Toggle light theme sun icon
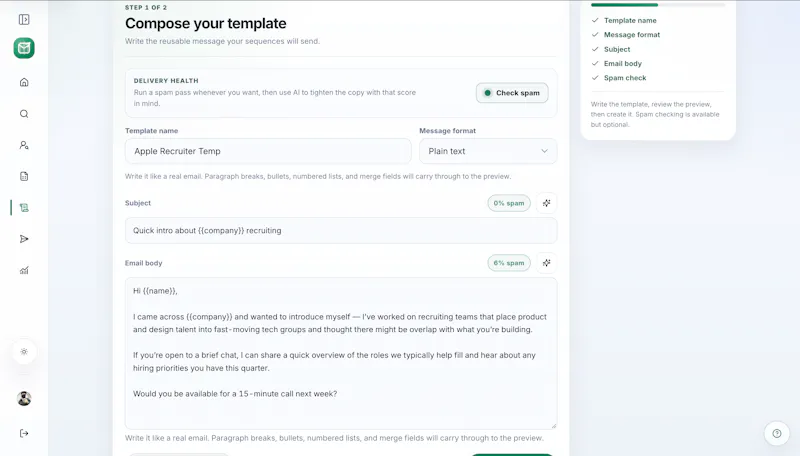This screenshot has width=800, height=456. coord(24,351)
